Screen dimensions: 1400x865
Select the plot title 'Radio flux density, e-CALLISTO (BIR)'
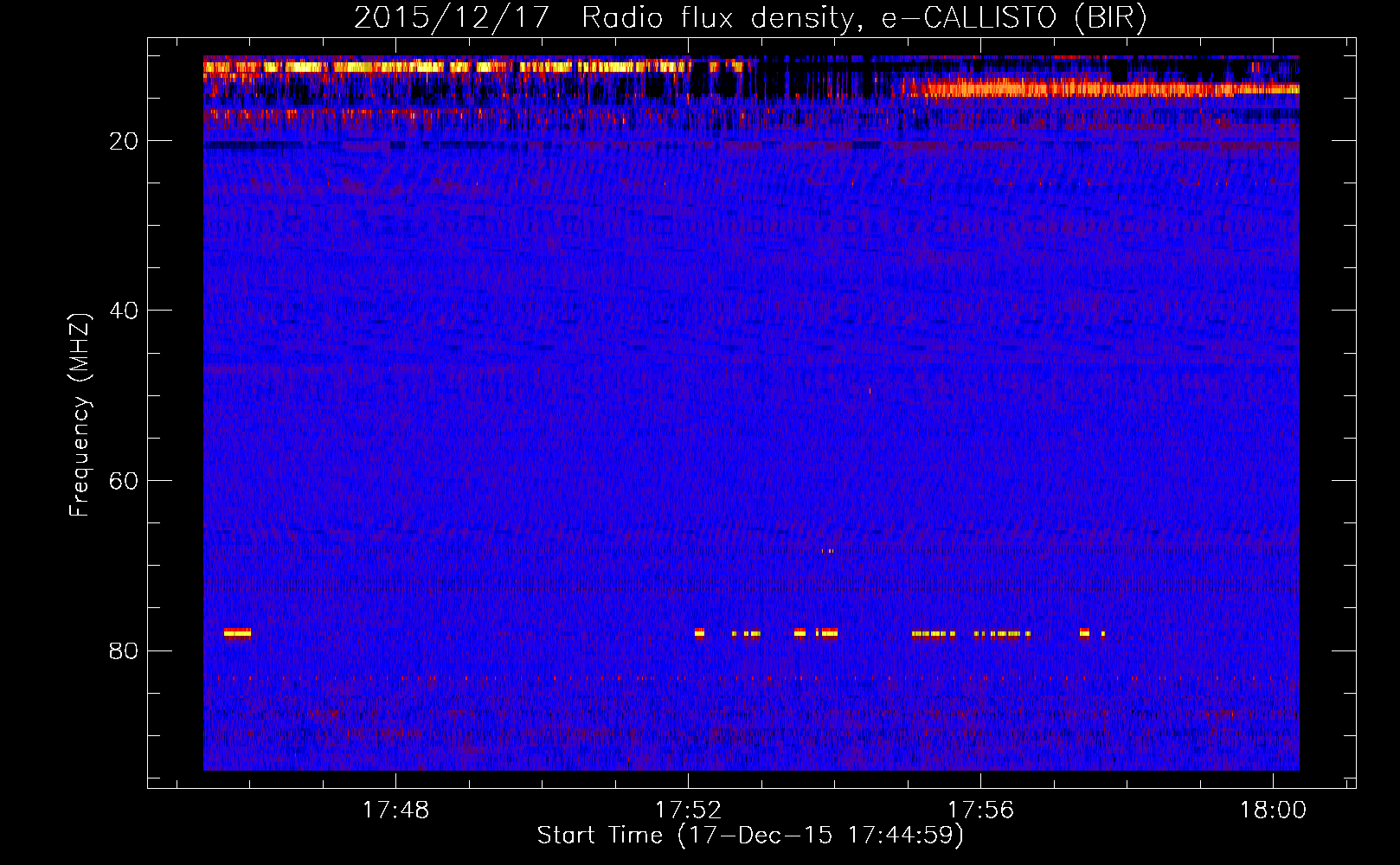[864, 17]
